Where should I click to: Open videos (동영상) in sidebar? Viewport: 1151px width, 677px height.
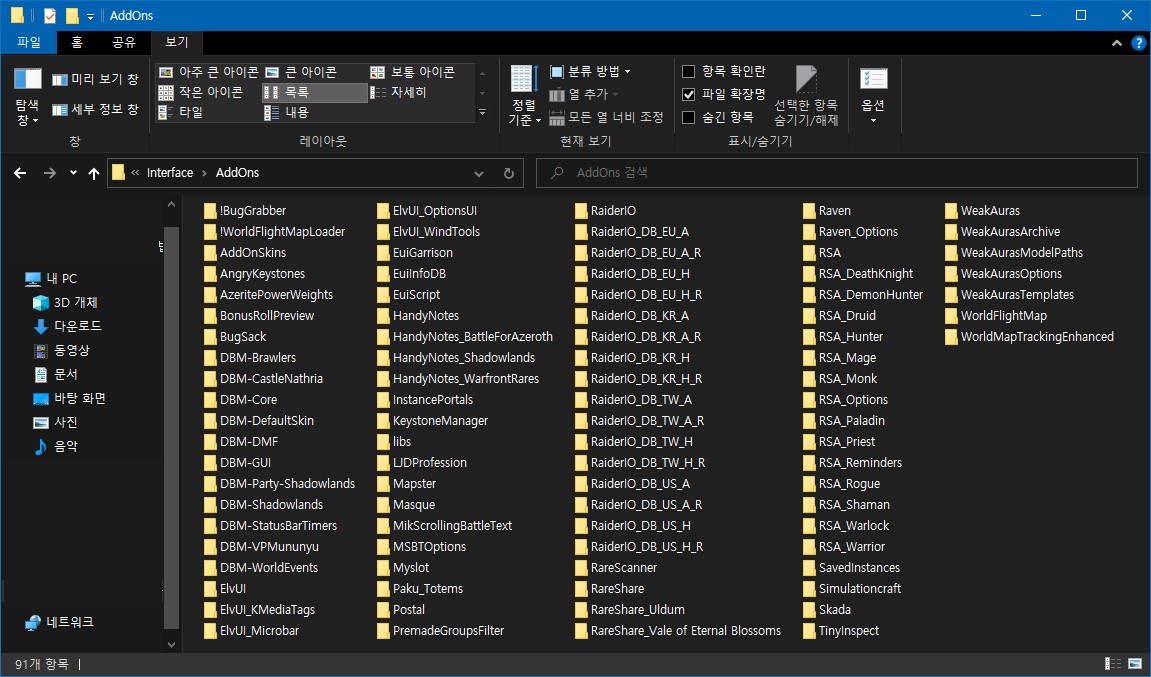[x=62, y=350]
